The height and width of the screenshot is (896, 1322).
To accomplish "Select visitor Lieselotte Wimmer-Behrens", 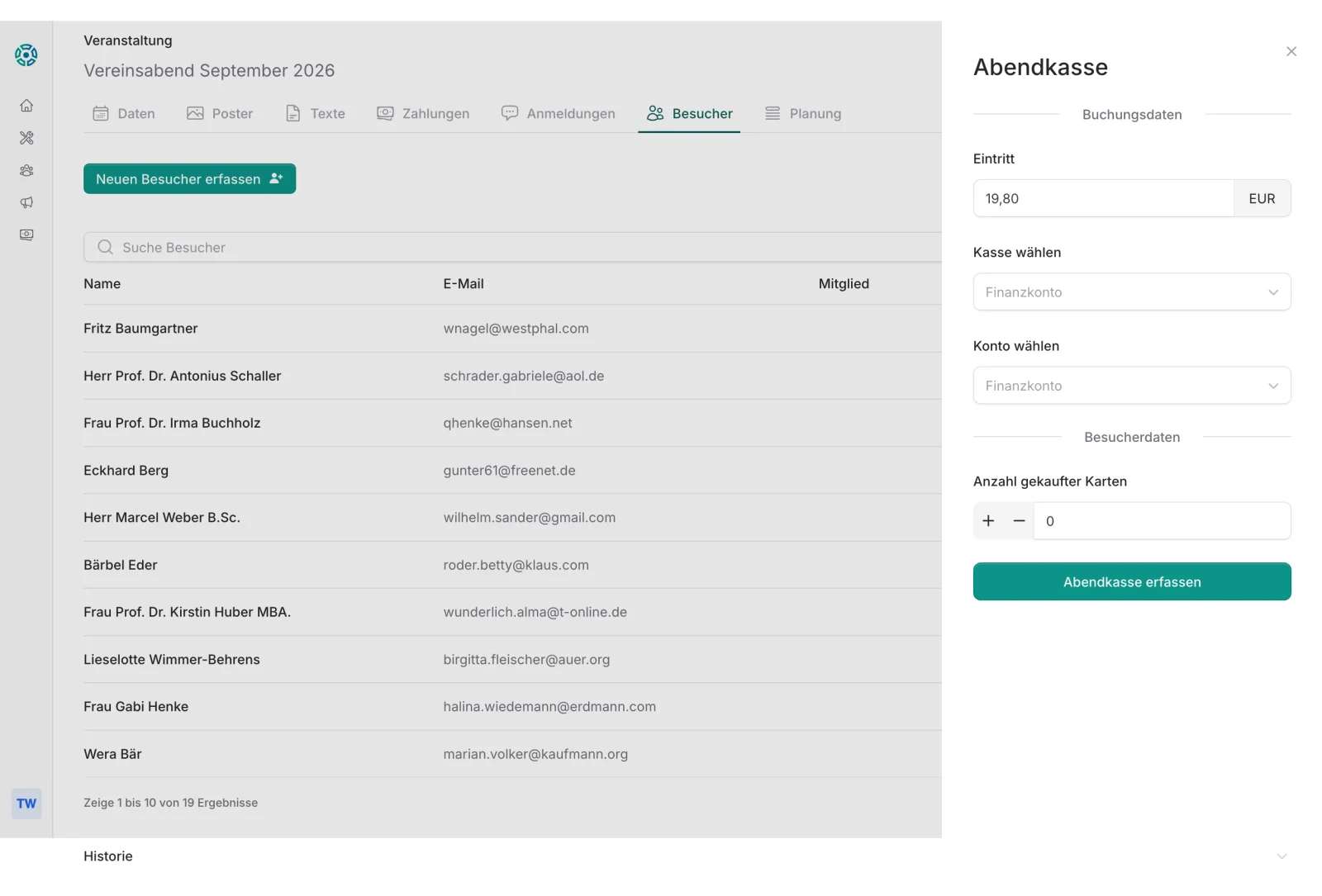I will tap(171, 659).
